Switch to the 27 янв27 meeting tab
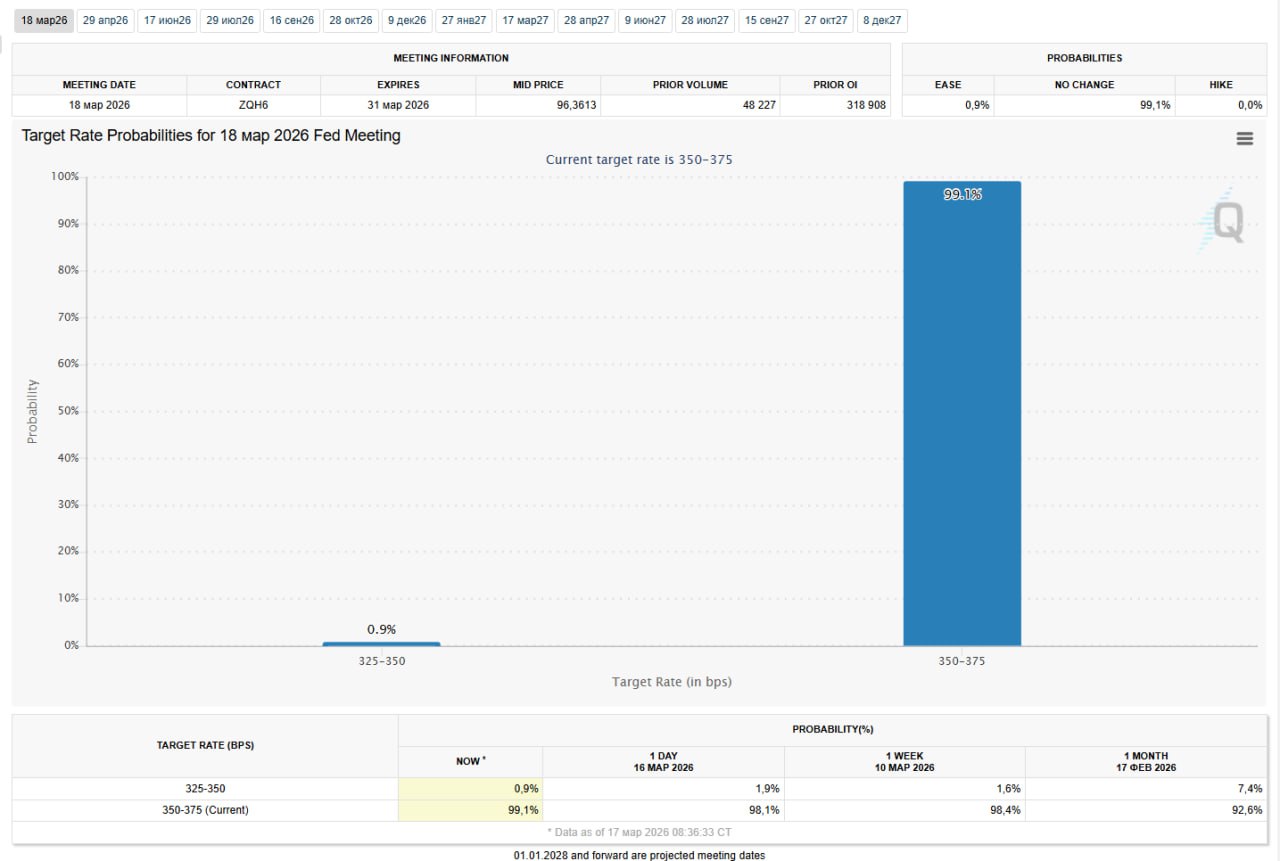The image size is (1280, 861). [464, 20]
